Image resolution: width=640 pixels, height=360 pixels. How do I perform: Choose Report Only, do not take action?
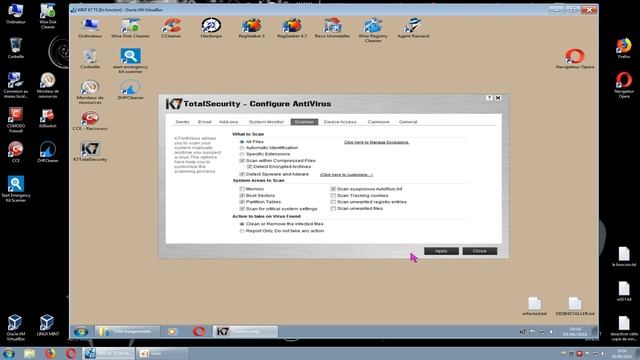(242, 231)
